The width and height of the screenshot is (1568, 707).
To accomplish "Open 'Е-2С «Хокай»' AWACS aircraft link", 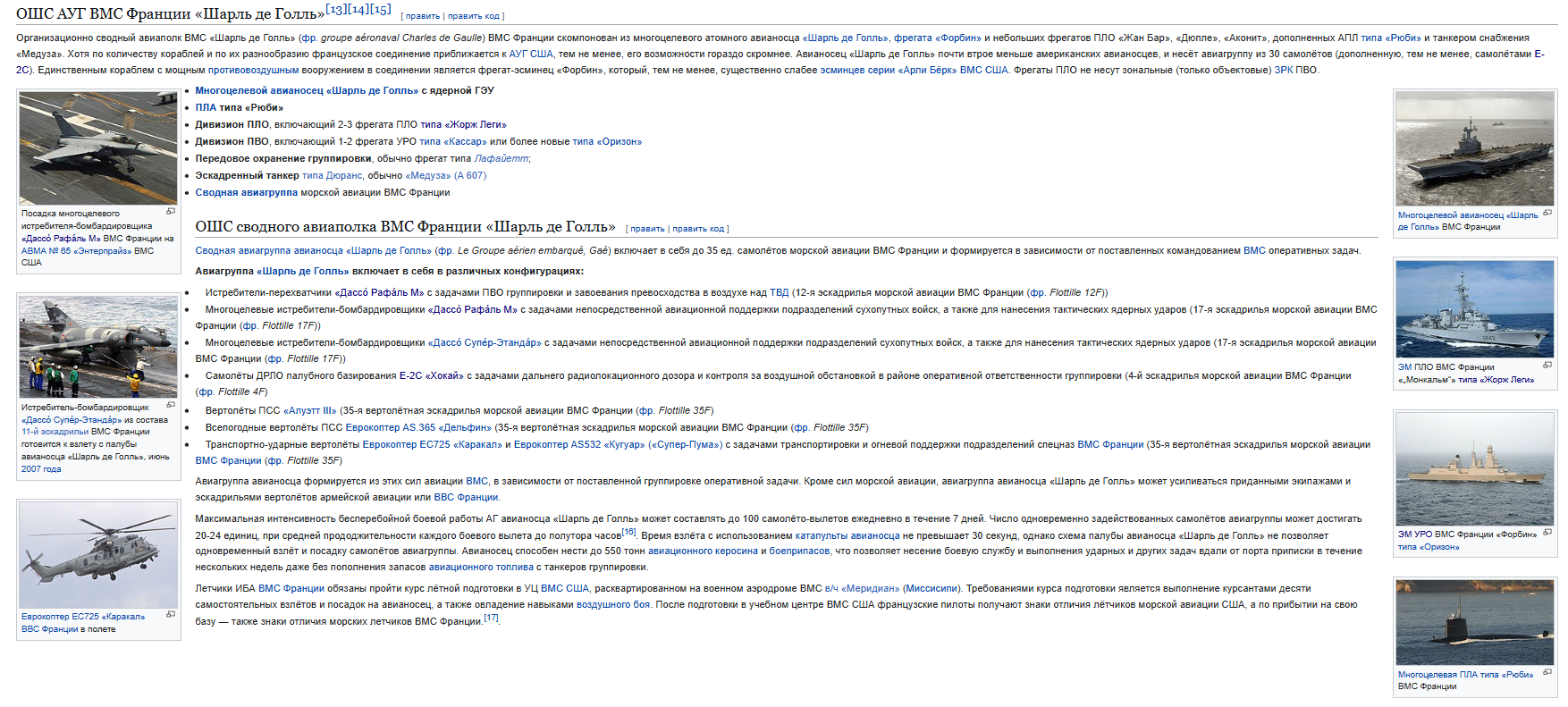I will 431,375.
